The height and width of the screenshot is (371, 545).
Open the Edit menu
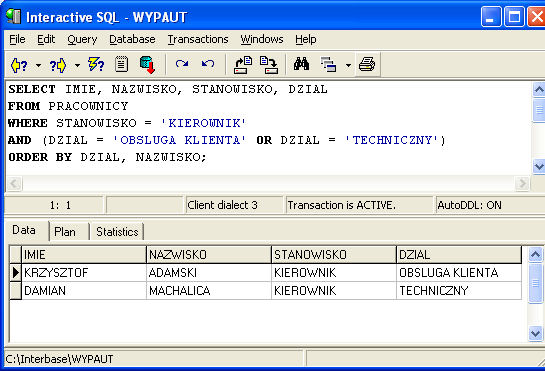tap(46, 39)
